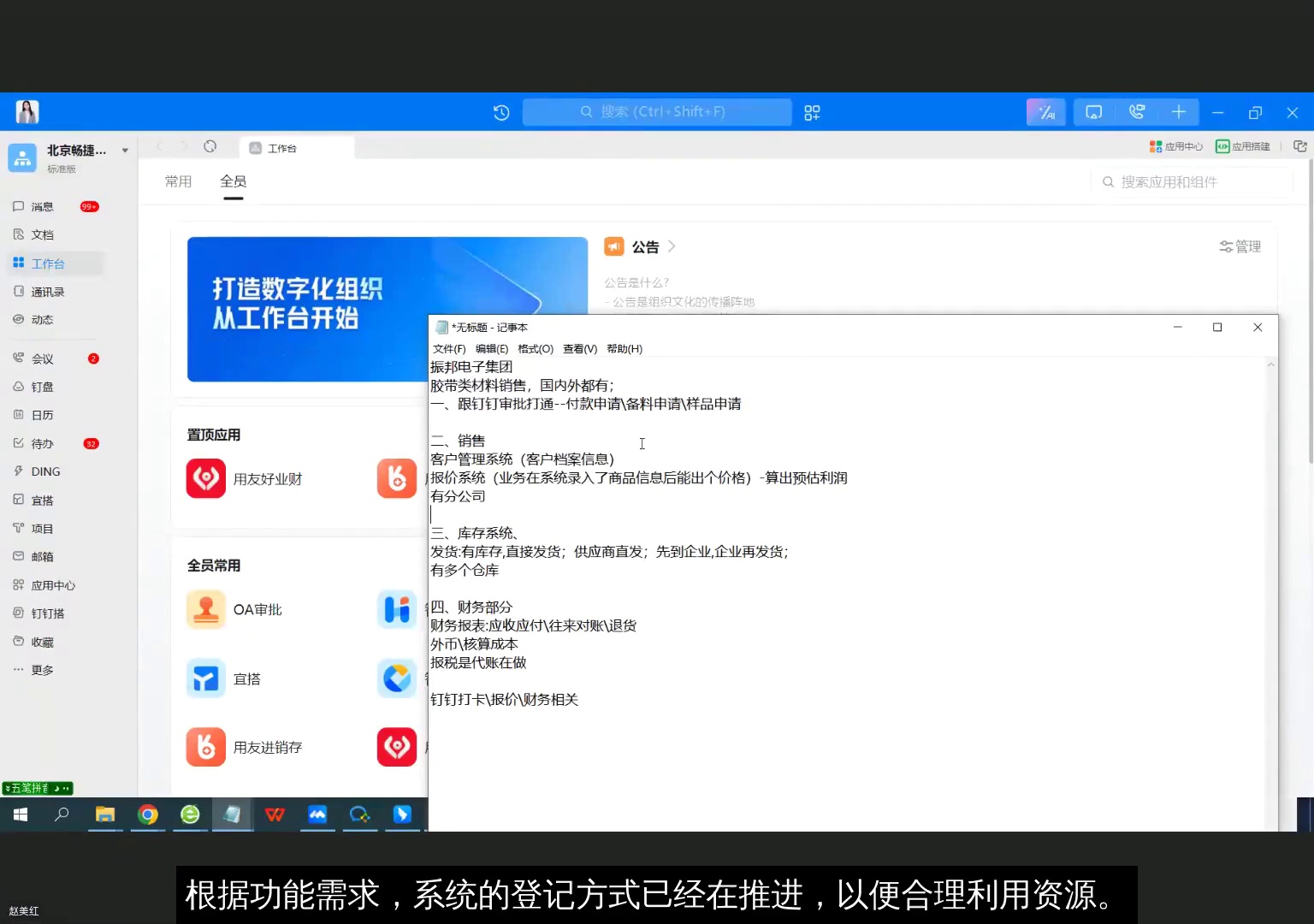Click the QR code scan icon
Screen dimensions: 1314x924
coord(811,112)
